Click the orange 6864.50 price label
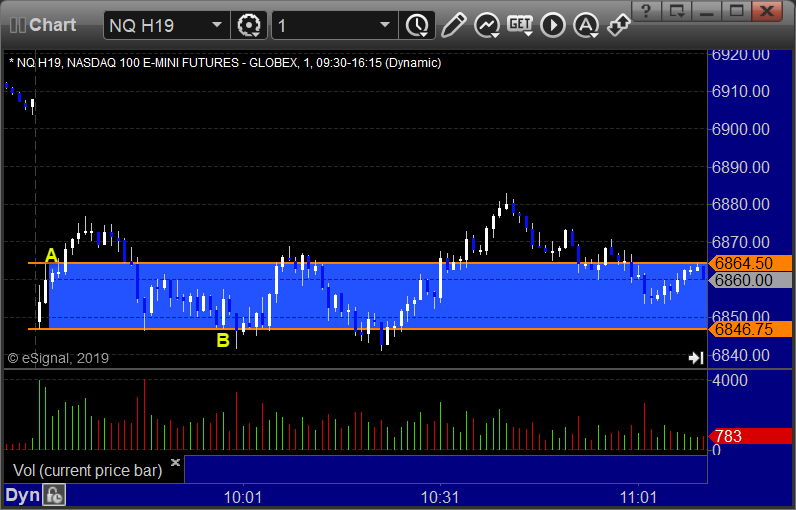This screenshot has height=510, width=796. pyautogui.click(x=751, y=263)
